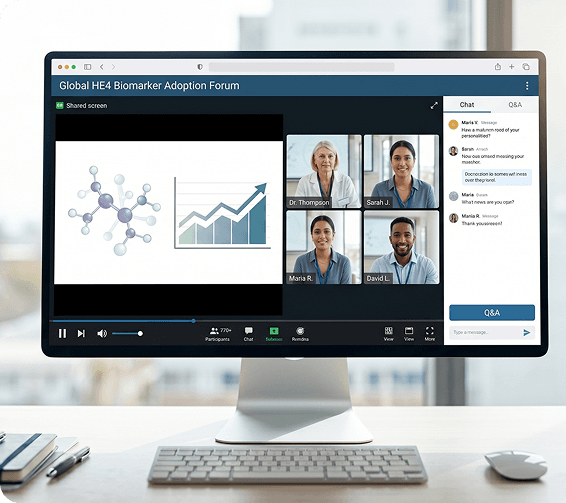Select the Chat tab in side panel
Image resolution: width=566 pixels, height=503 pixels.
click(x=467, y=105)
